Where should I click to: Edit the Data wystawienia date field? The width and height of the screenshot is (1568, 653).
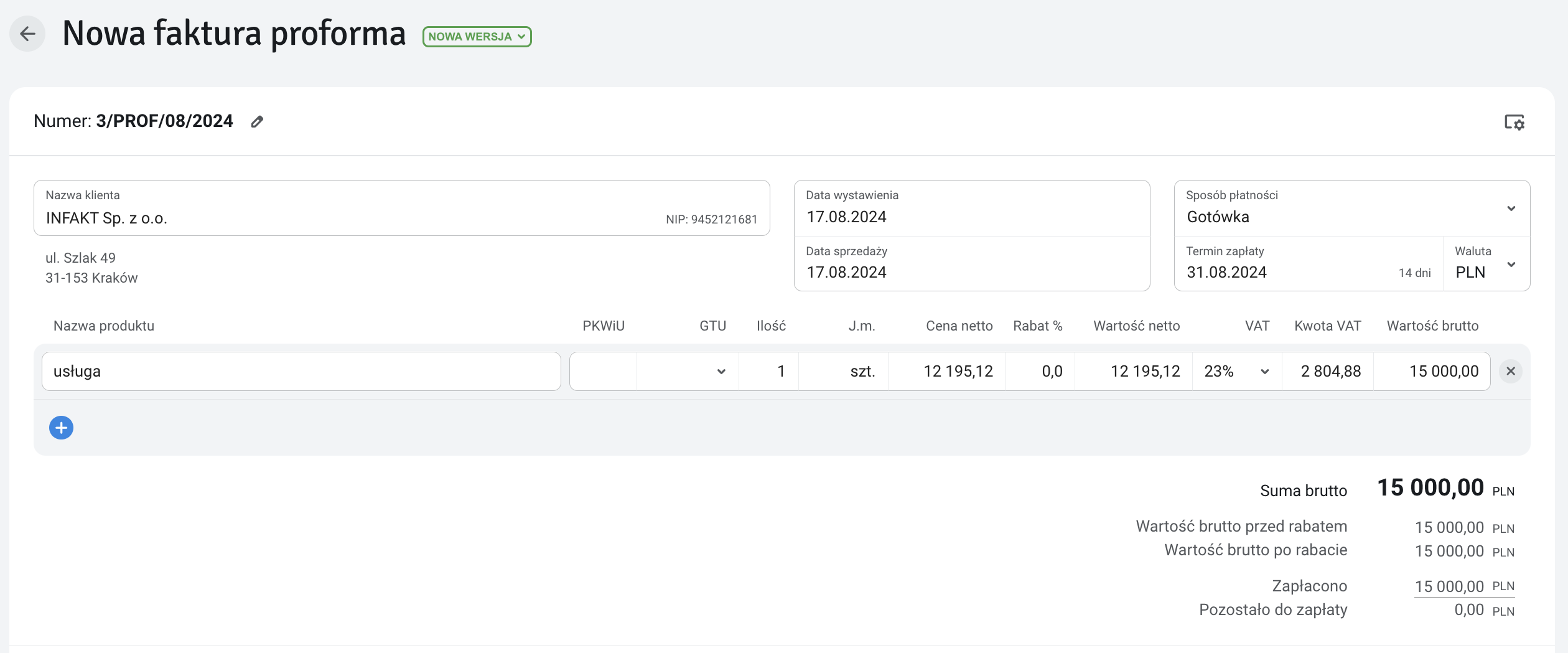(972, 209)
